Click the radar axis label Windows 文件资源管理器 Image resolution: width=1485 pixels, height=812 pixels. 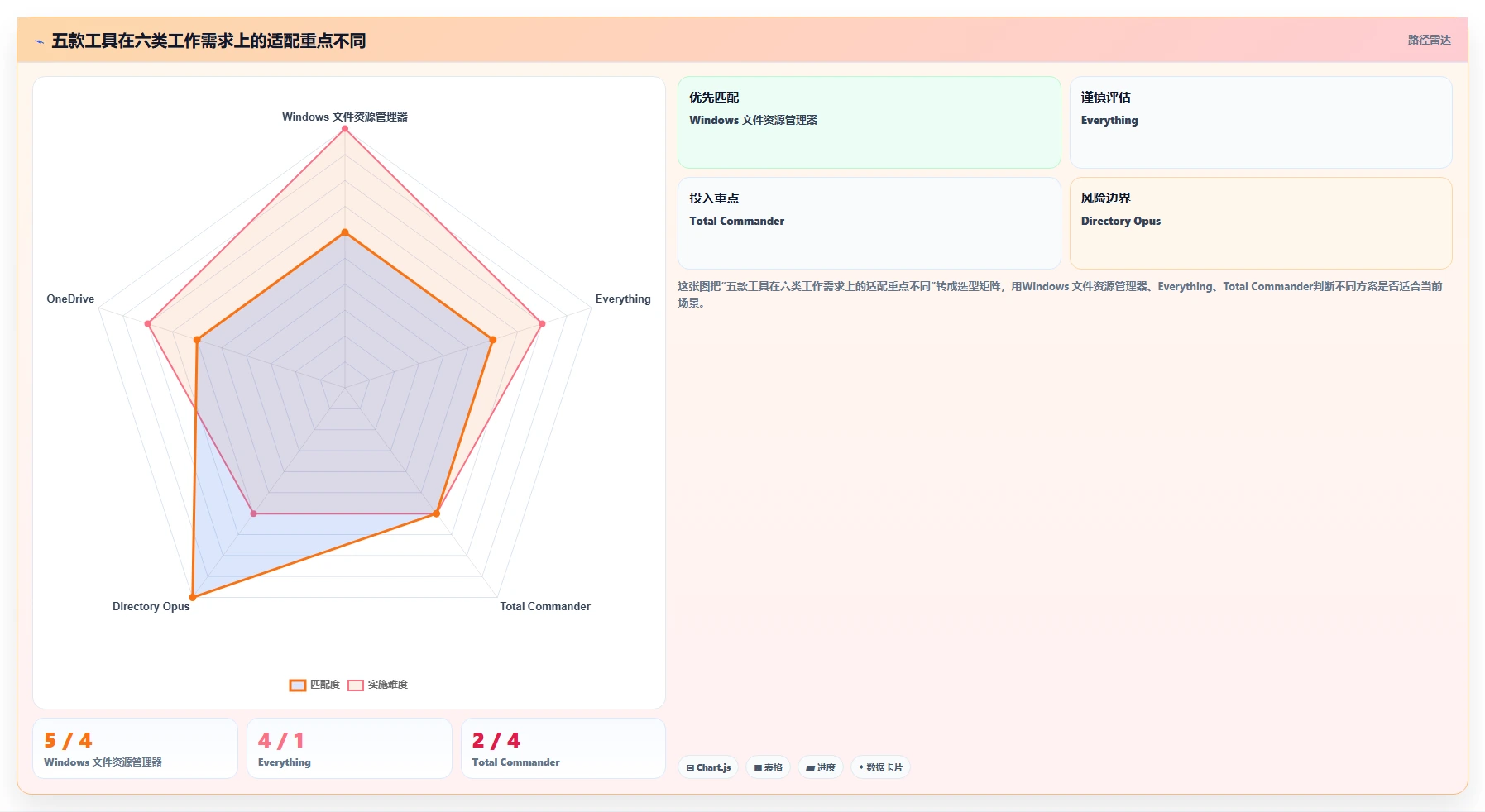click(x=345, y=117)
